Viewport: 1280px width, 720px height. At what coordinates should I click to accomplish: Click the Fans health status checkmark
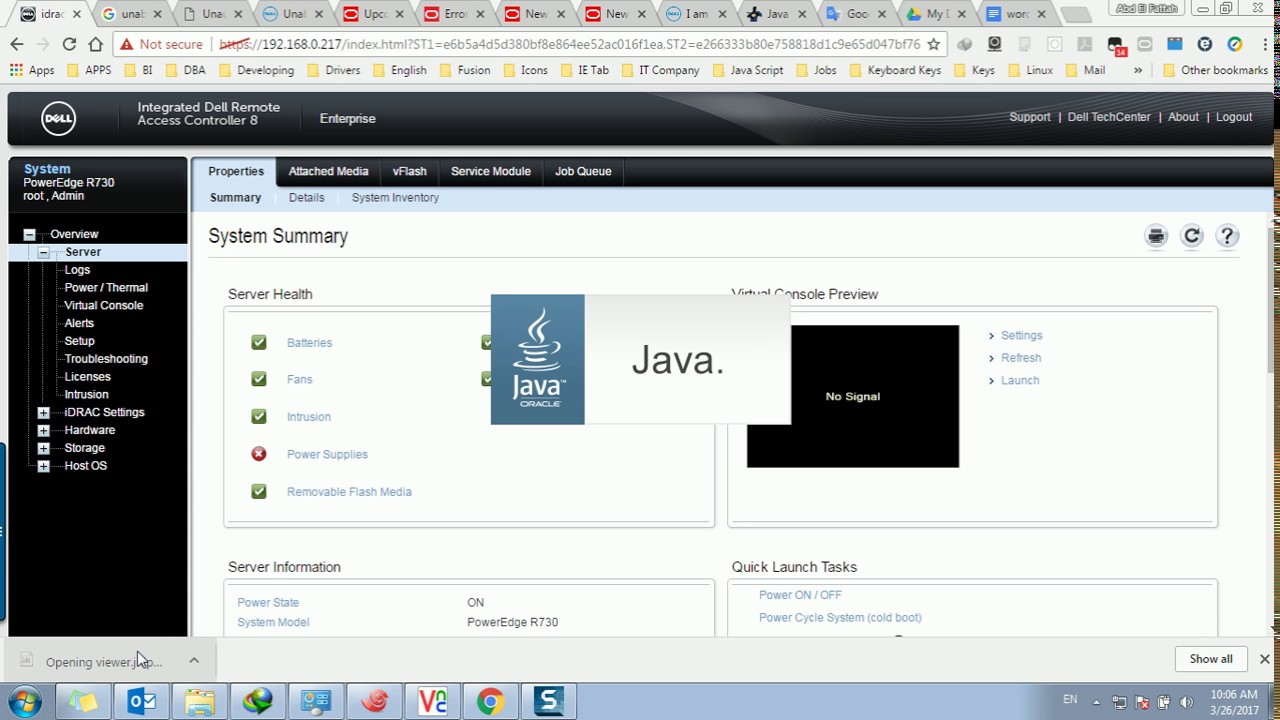pyautogui.click(x=259, y=379)
